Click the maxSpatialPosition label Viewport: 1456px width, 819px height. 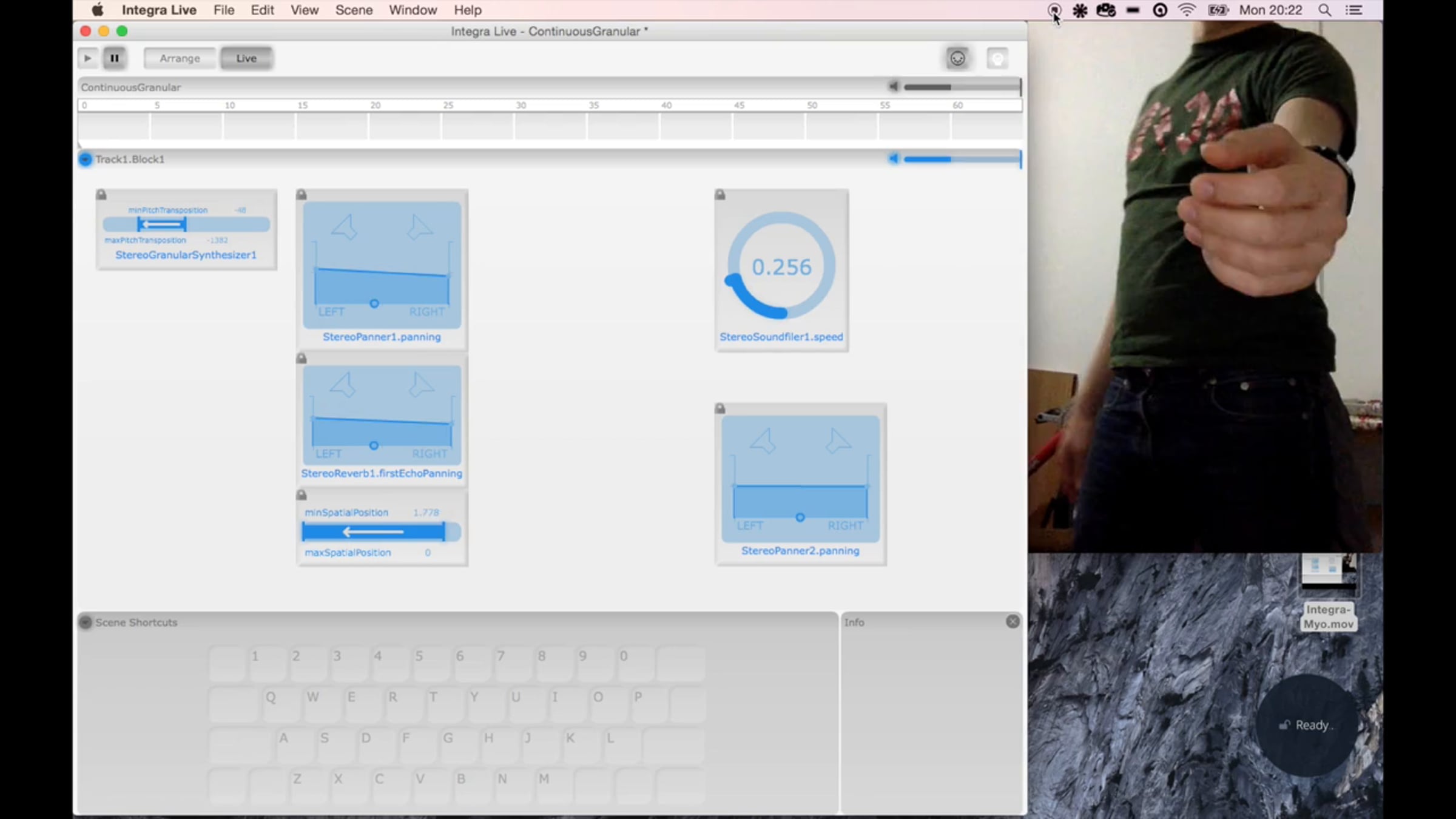pyautogui.click(x=348, y=553)
